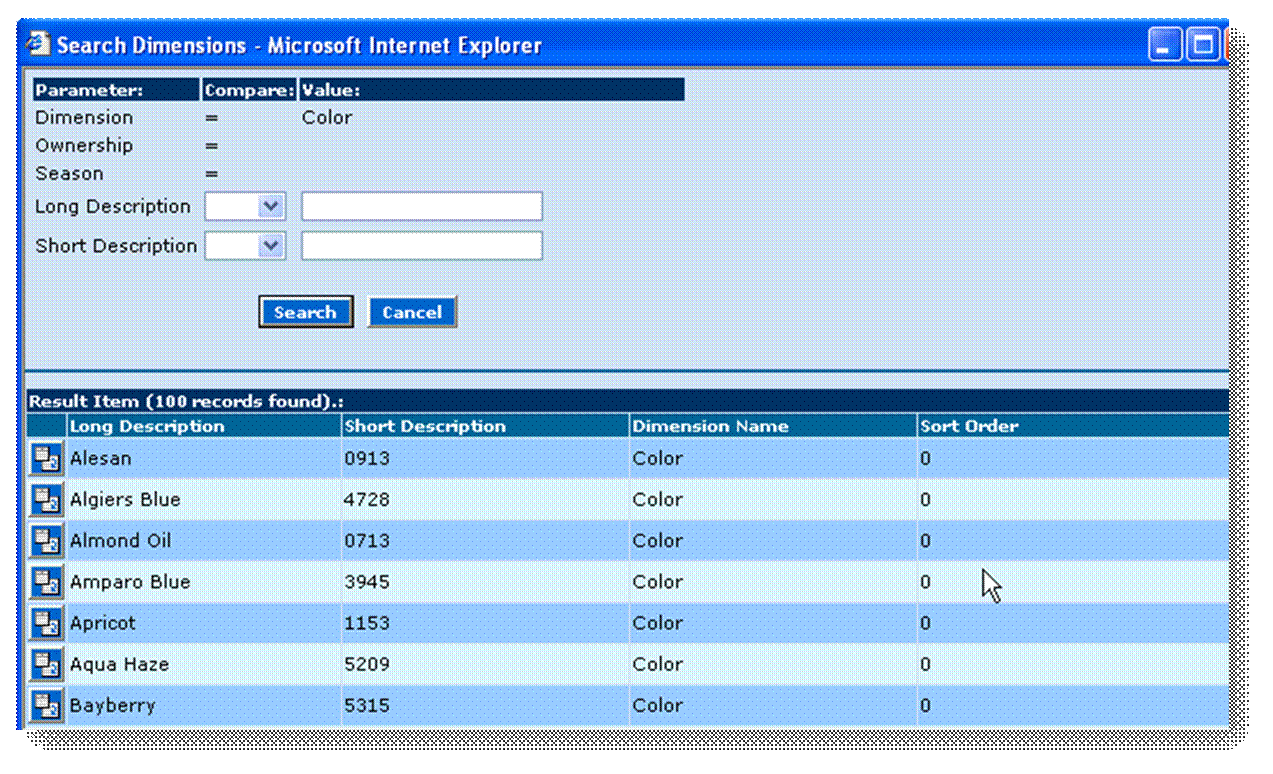Click short description code 0913
This screenshot has width=1273, height=774.
pos(366,459)
